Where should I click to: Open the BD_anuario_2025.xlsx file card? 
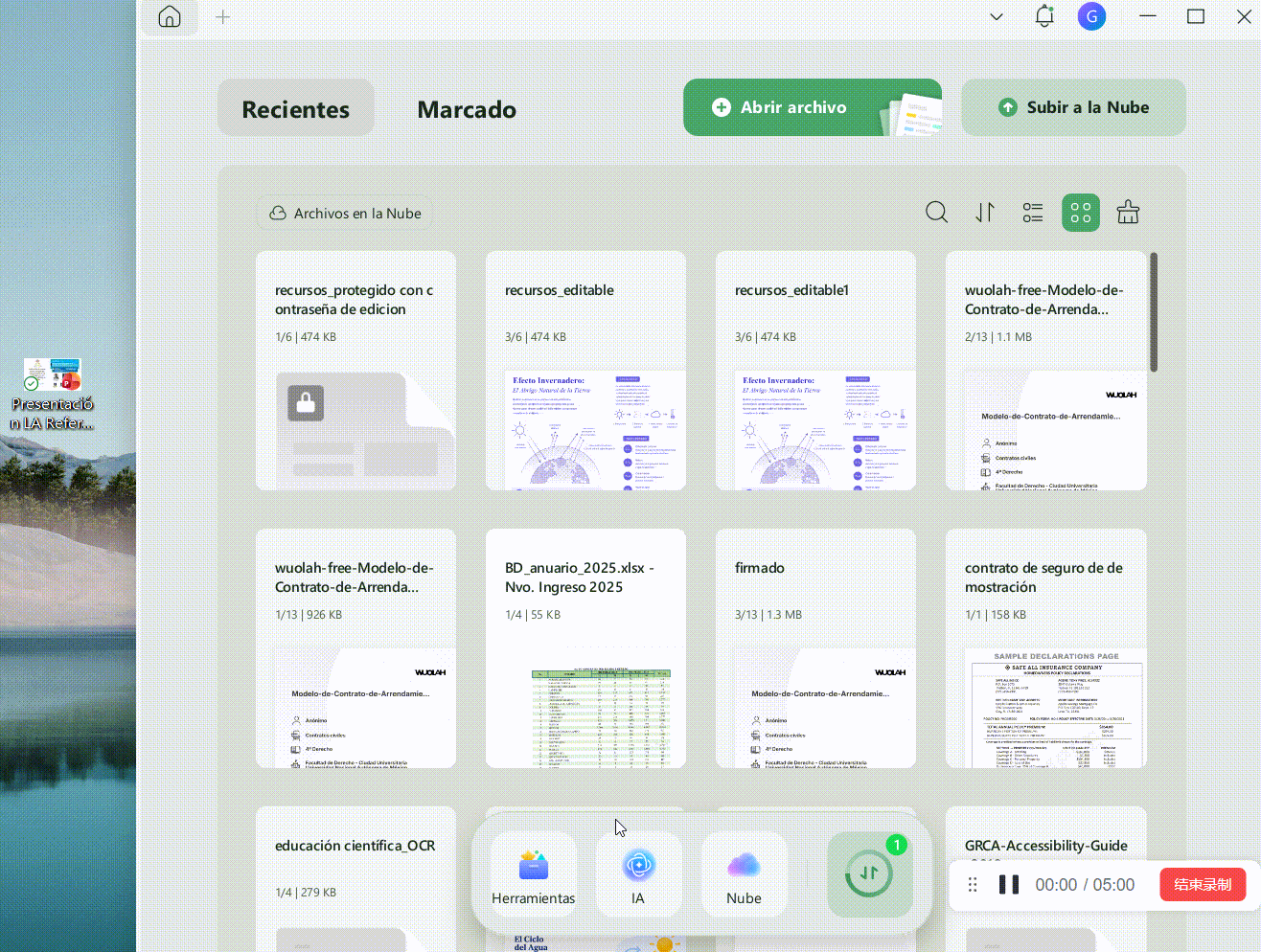(586, 648)
